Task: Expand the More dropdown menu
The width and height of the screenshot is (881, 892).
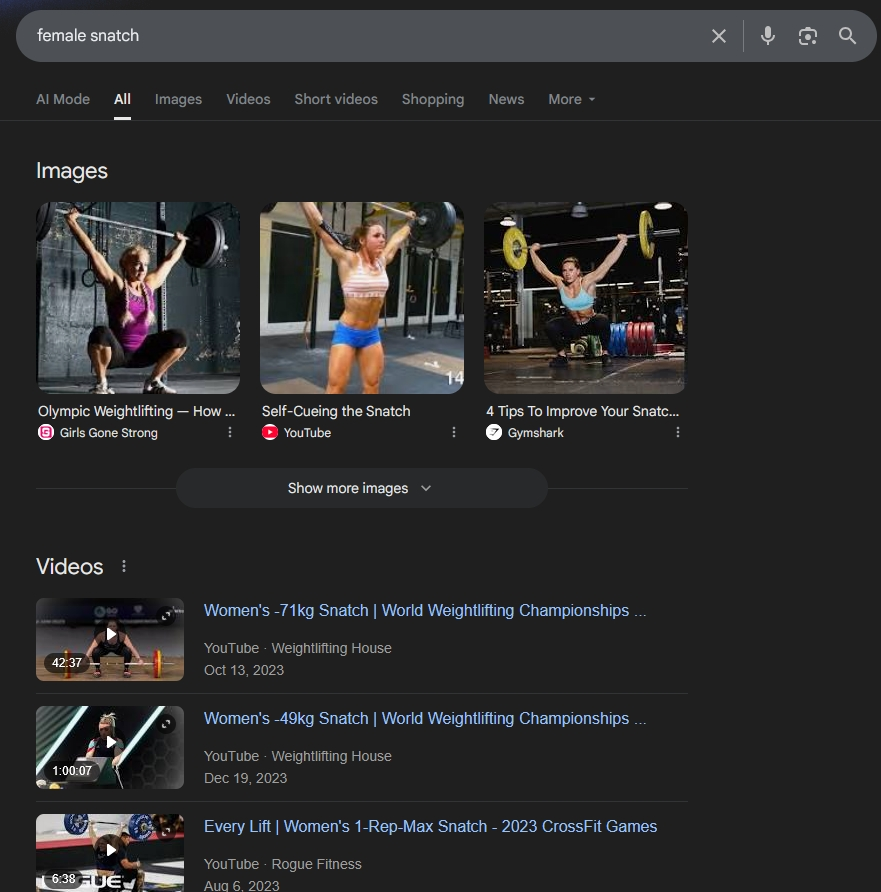Action: tap(572, 99)
